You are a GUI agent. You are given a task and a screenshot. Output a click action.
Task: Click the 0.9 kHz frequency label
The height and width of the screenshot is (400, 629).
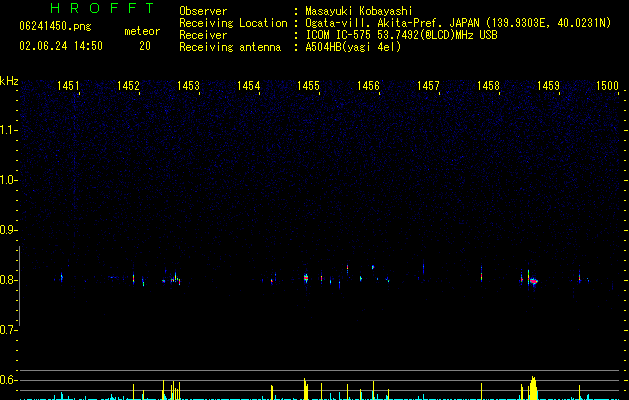coord(8,230)
